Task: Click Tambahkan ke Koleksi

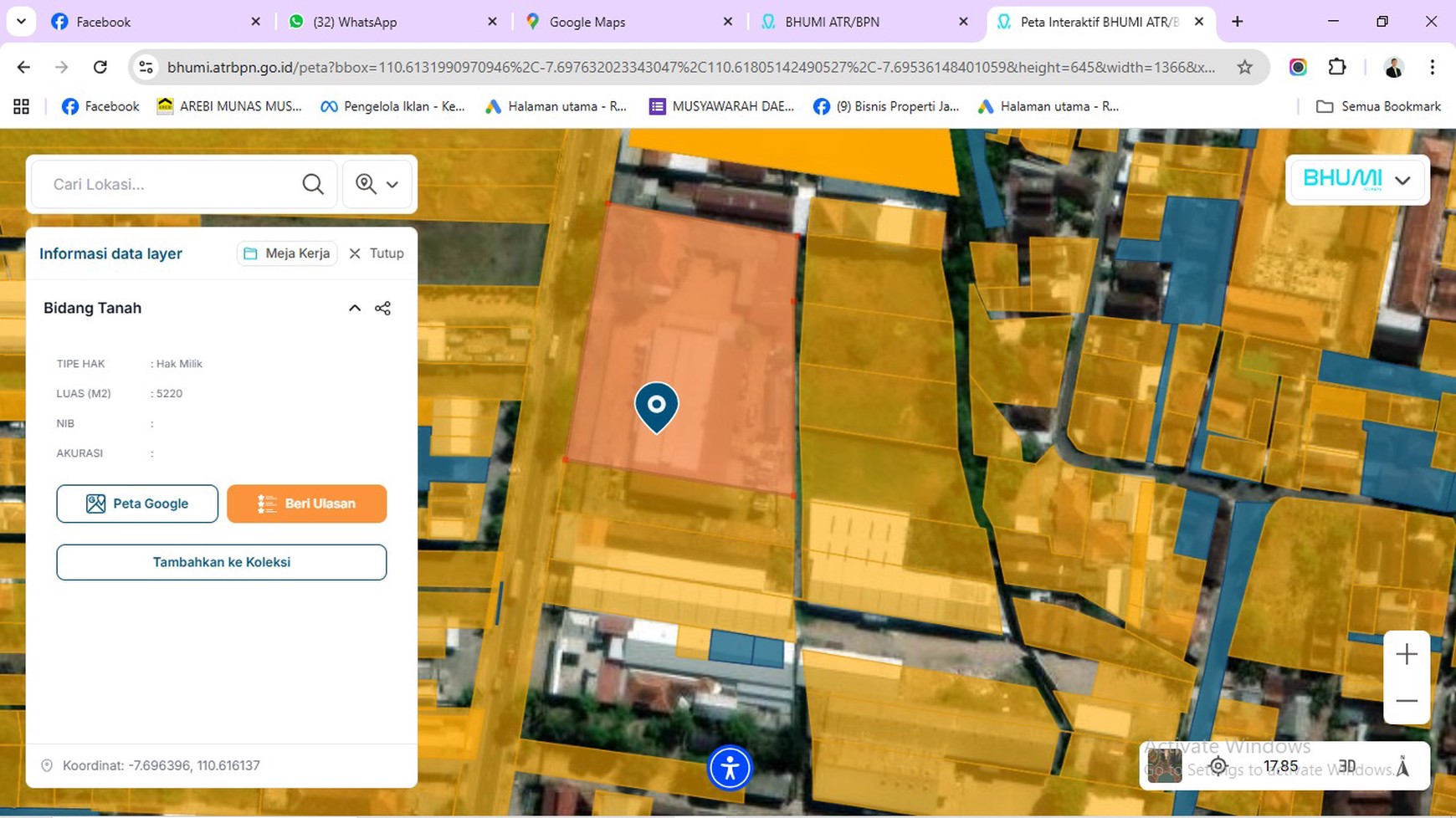Action: click(221, 562)
